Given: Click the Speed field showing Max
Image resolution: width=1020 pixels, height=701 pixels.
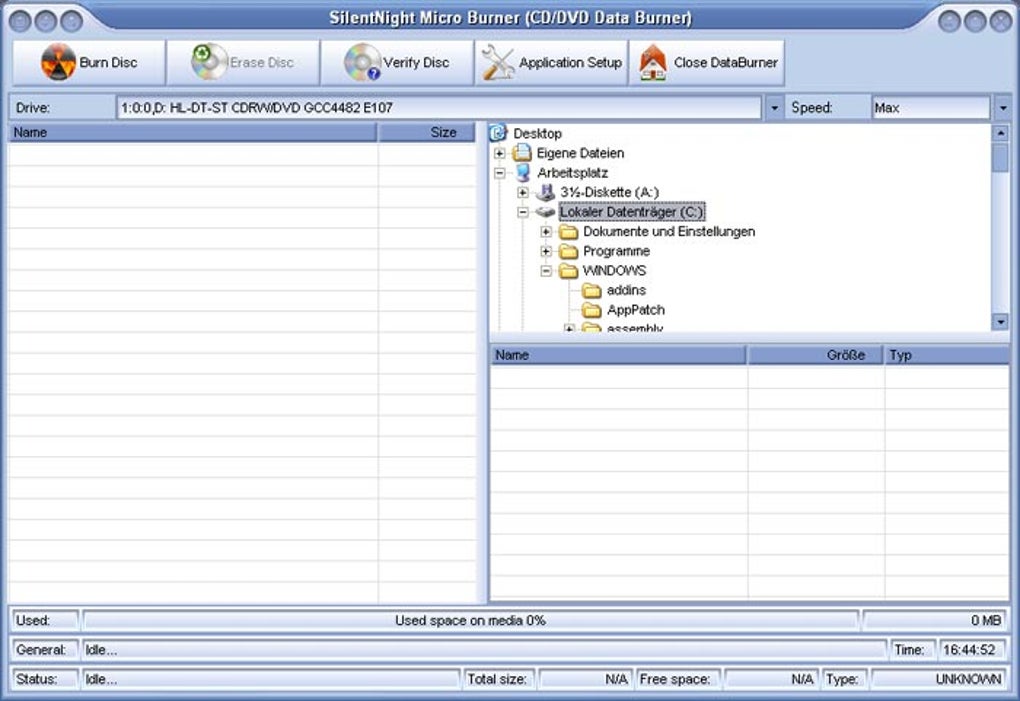Looking at the screenshot, I should [930, 108].
